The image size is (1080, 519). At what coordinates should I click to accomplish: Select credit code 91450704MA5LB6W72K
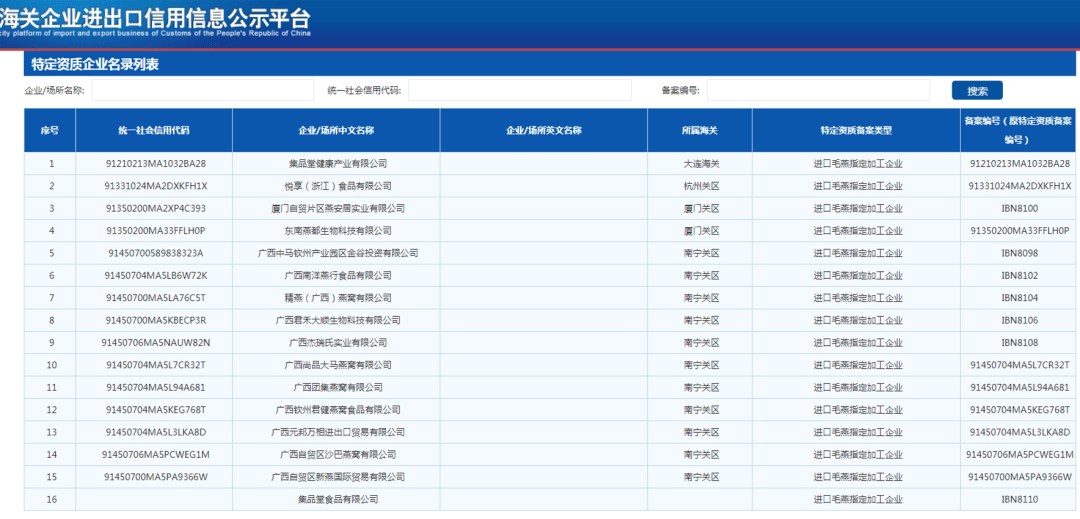tap(155, 275)
